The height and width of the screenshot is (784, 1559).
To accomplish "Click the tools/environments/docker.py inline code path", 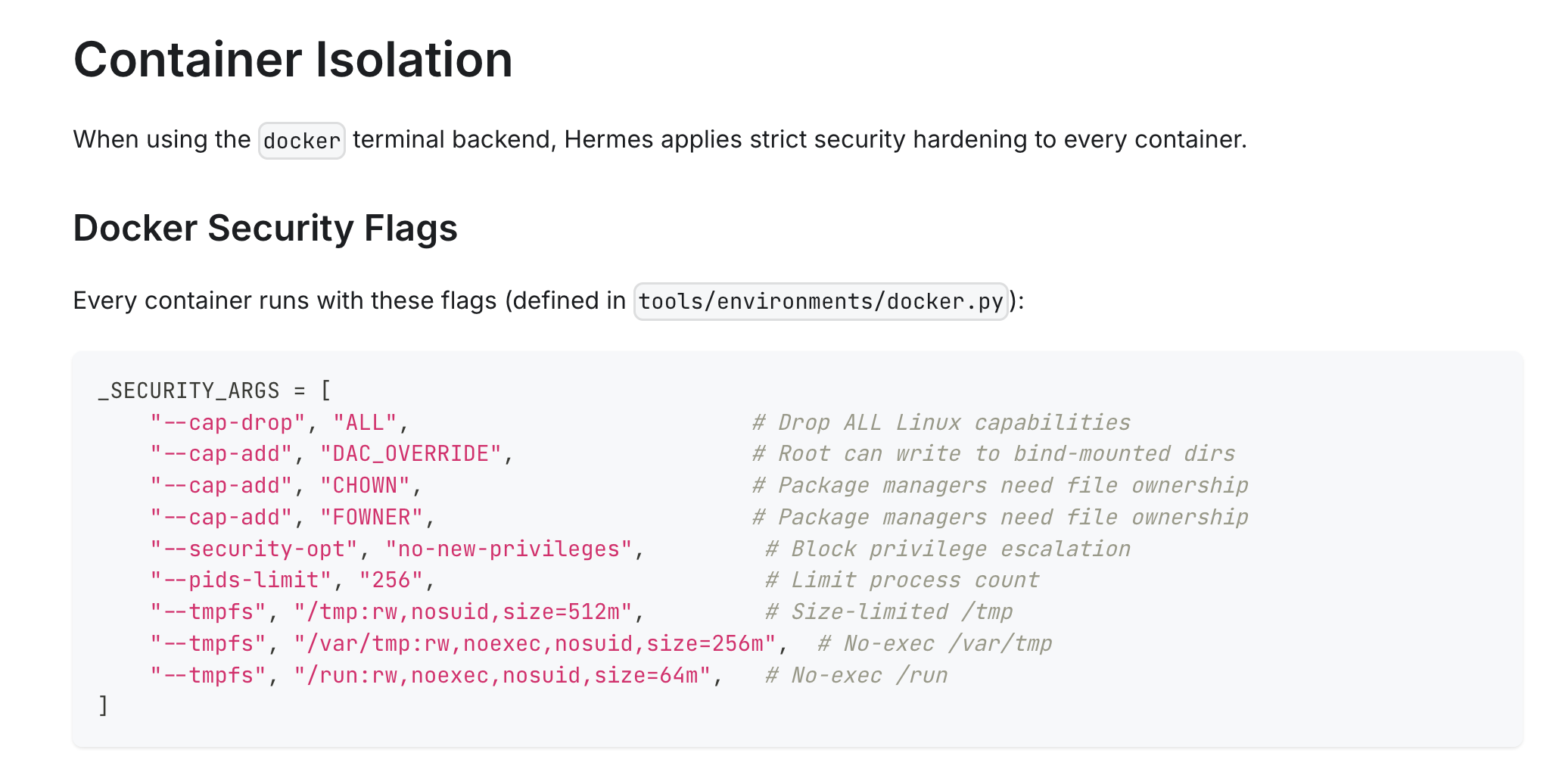I will point(820,301).
